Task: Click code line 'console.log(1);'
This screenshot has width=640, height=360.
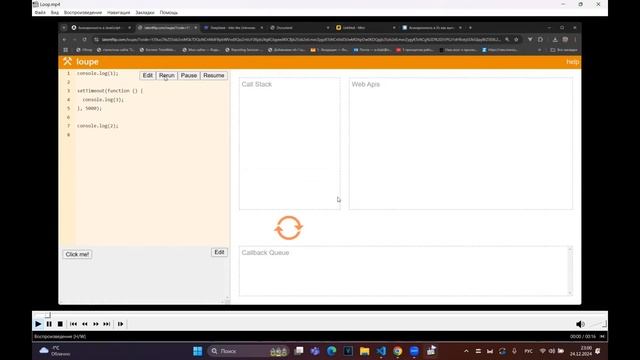Action: coord(98,73)
